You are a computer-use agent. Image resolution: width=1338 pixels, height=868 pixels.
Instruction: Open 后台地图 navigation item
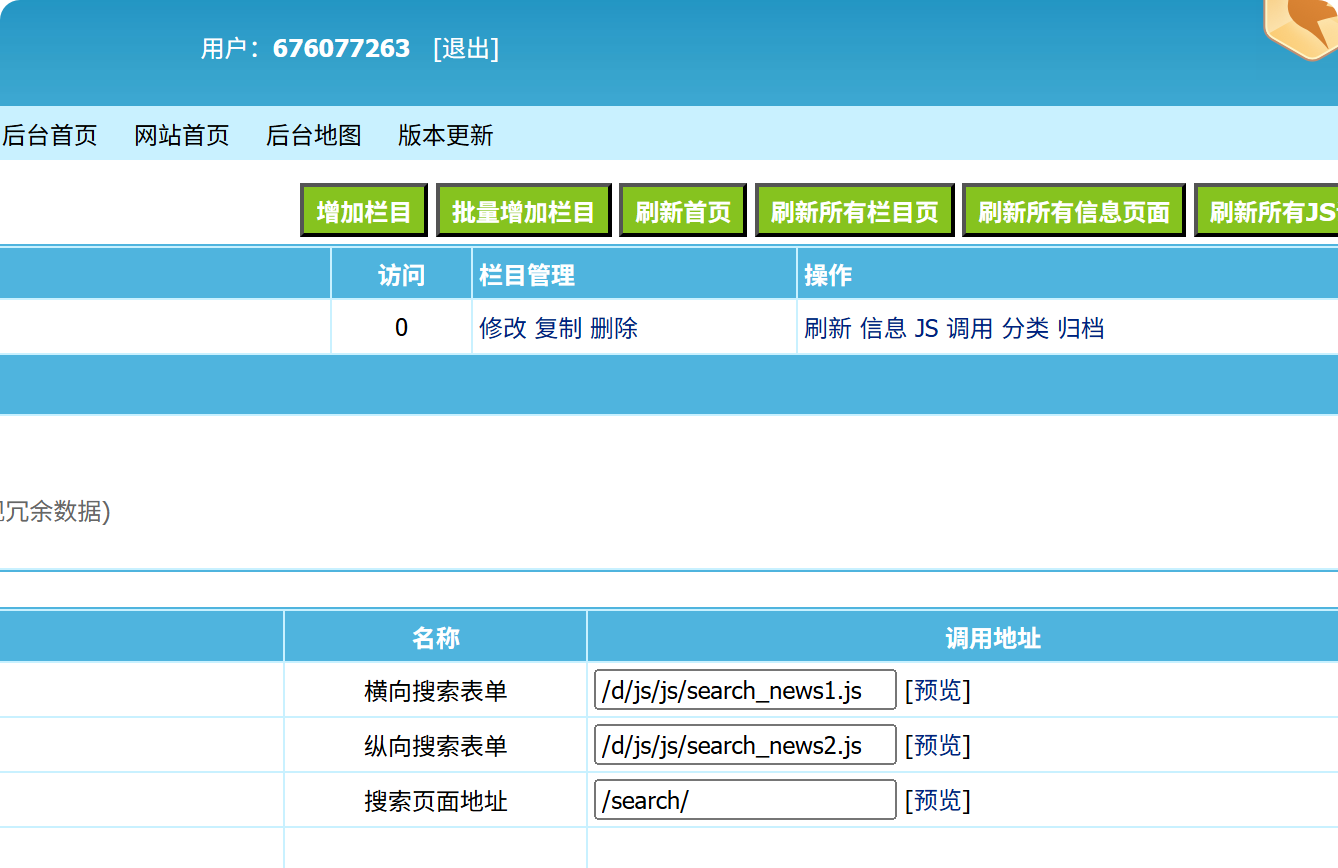pyautogui.click(x=314, y=135)
